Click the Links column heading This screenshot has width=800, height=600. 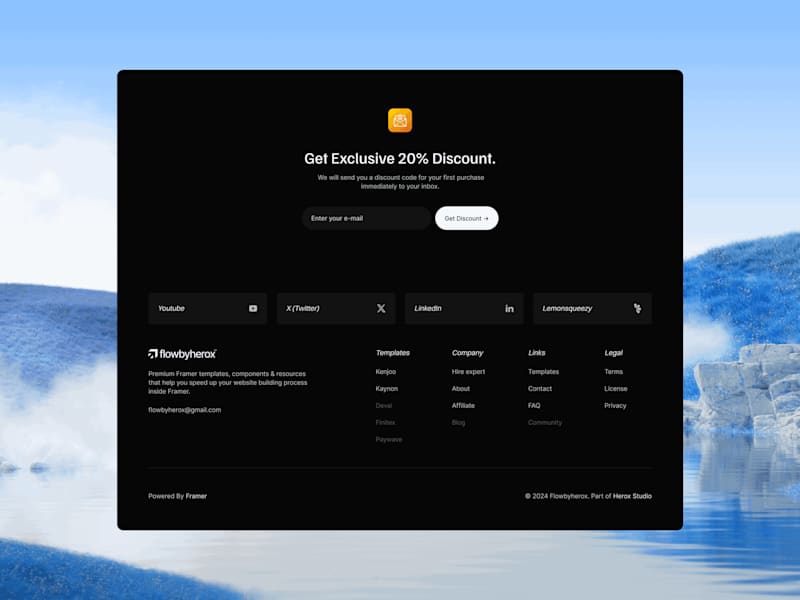[x=537, y=353]
